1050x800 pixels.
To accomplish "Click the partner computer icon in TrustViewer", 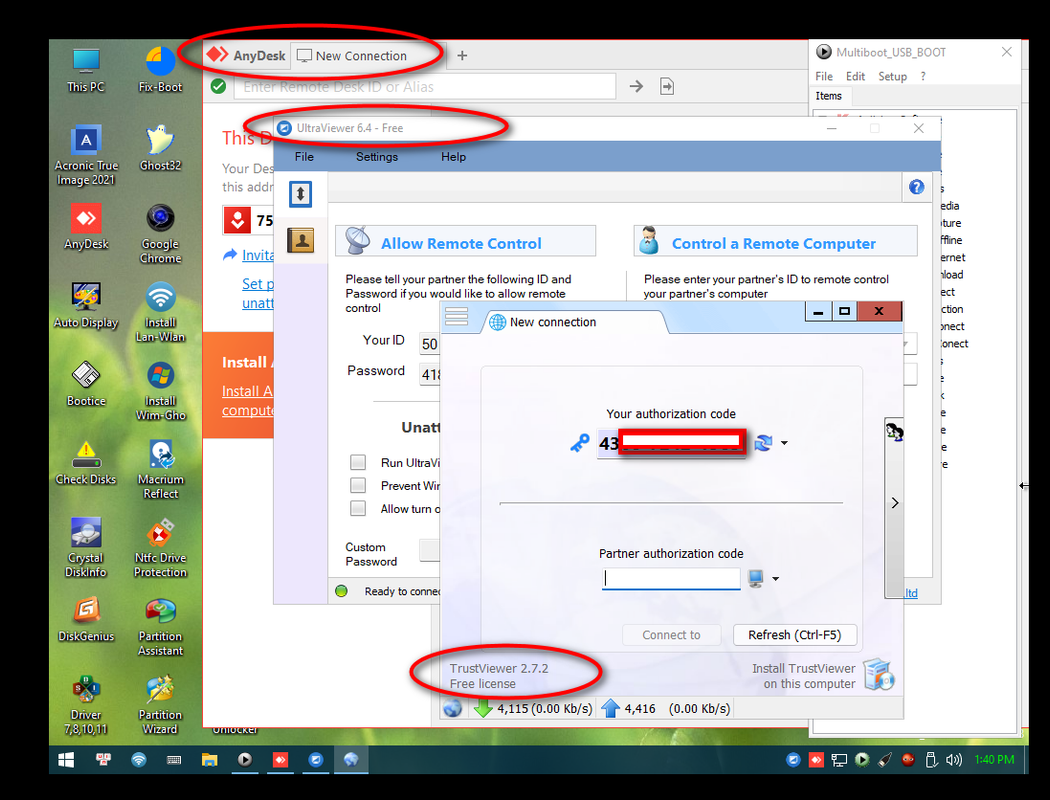I will click(756, 578).
